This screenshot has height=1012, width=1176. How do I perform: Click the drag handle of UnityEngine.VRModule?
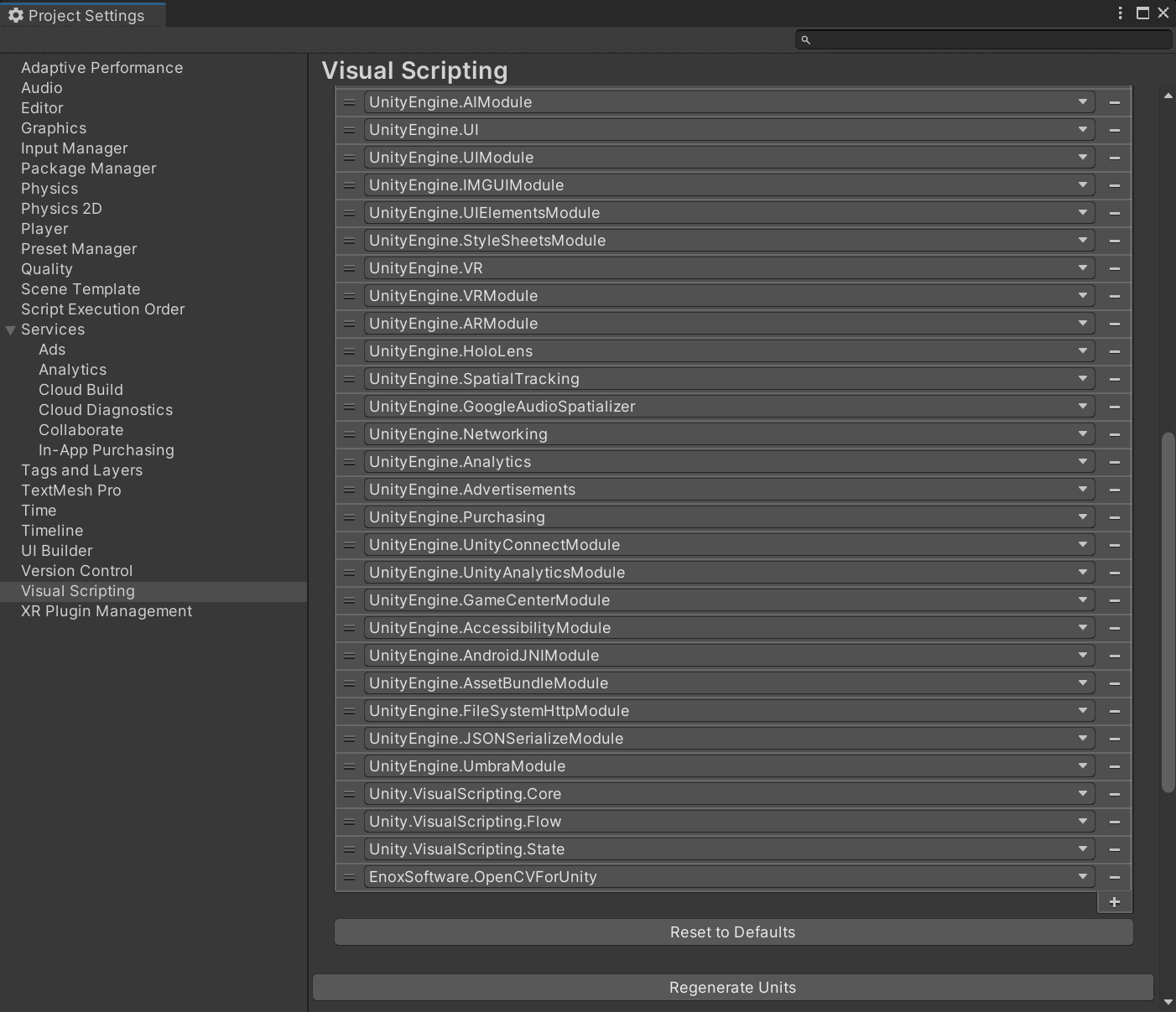(x=349, y=296)
